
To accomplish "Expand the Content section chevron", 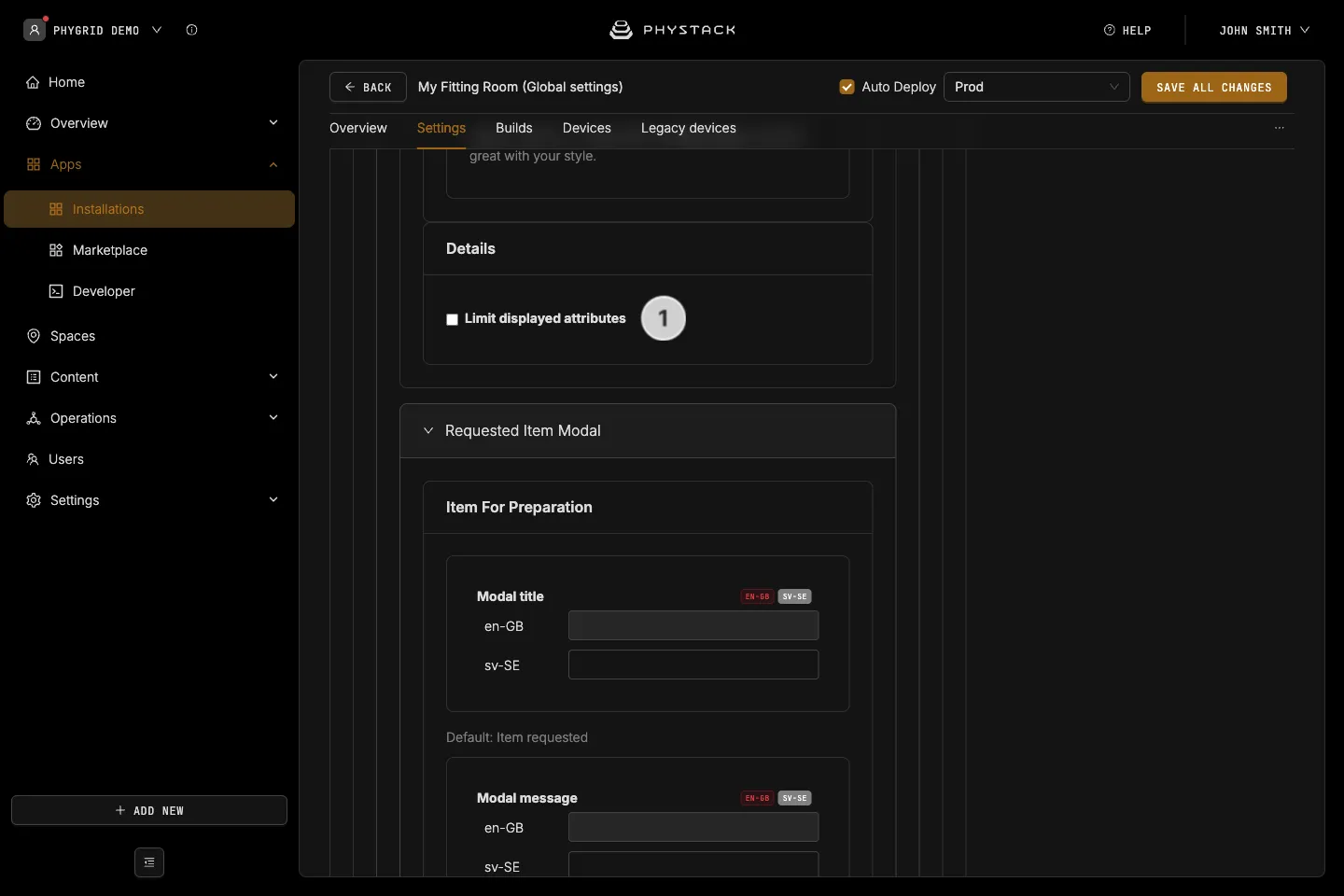I will [x=273, y=377].
